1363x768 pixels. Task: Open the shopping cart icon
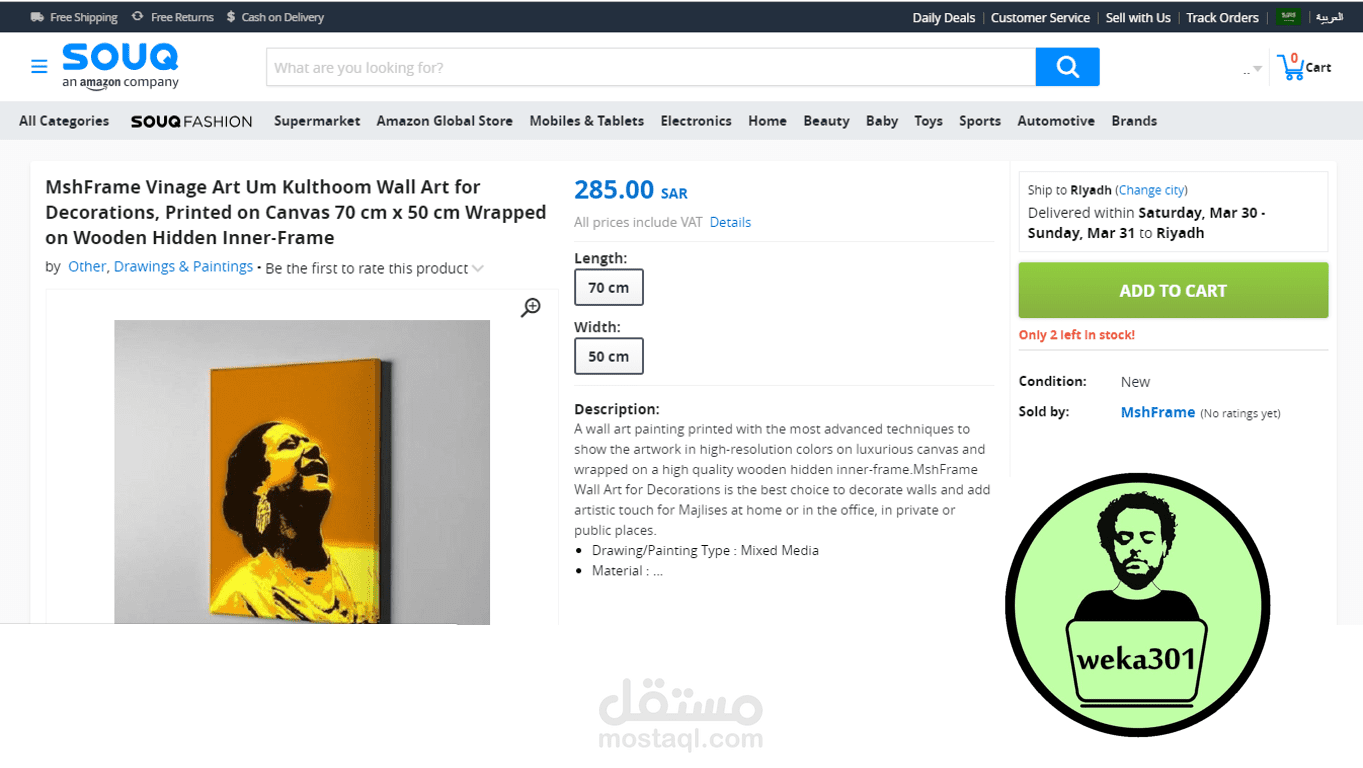[1291, 67]
